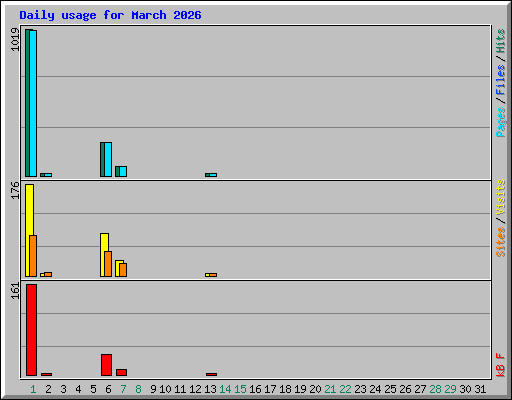Image resolution: width=512 pixels, height=400 pixels.
Task: Click day label 11 on the x-axis
Action: tap(180, 389)
